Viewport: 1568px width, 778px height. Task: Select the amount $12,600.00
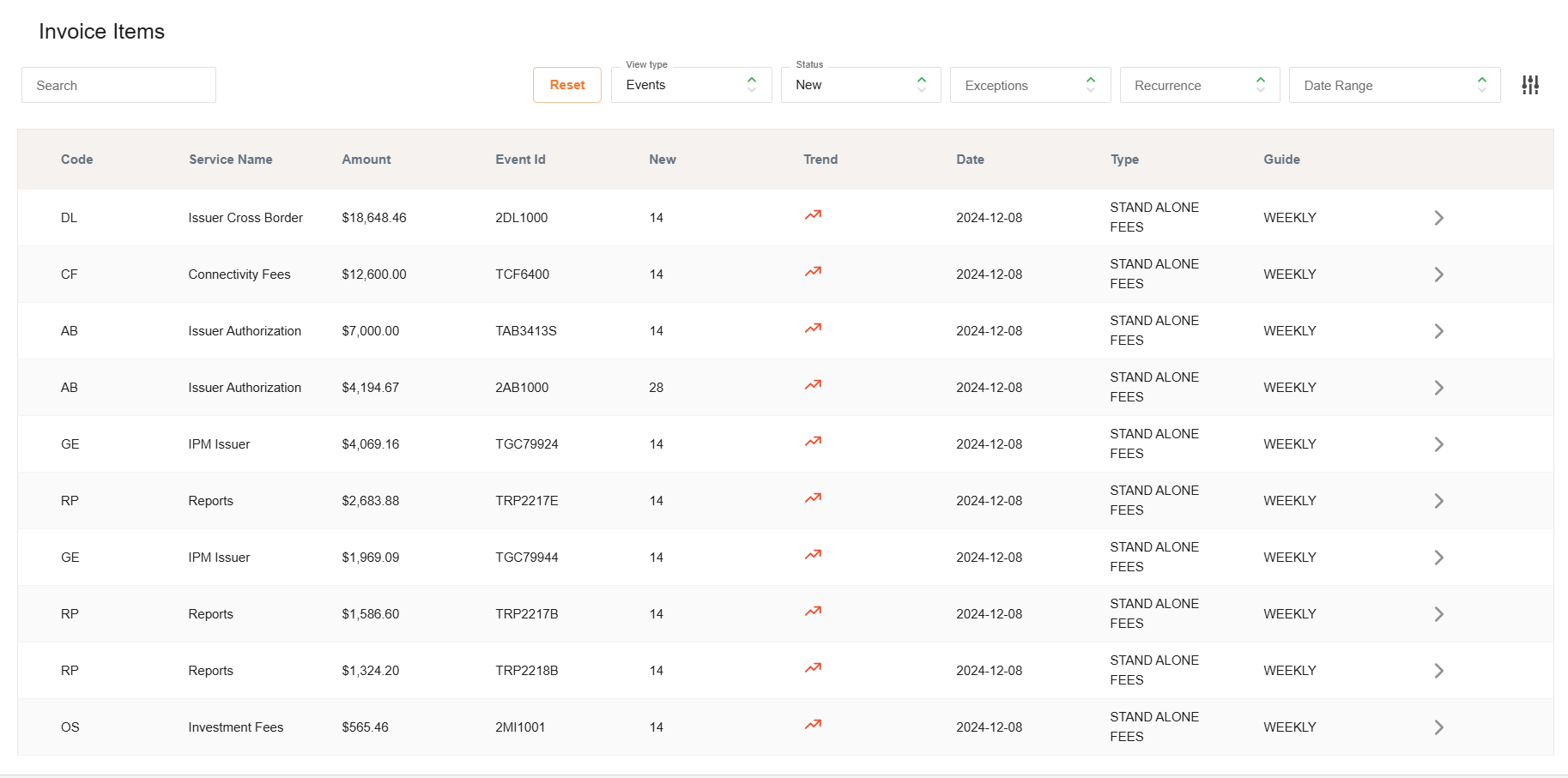pos(374,274)
